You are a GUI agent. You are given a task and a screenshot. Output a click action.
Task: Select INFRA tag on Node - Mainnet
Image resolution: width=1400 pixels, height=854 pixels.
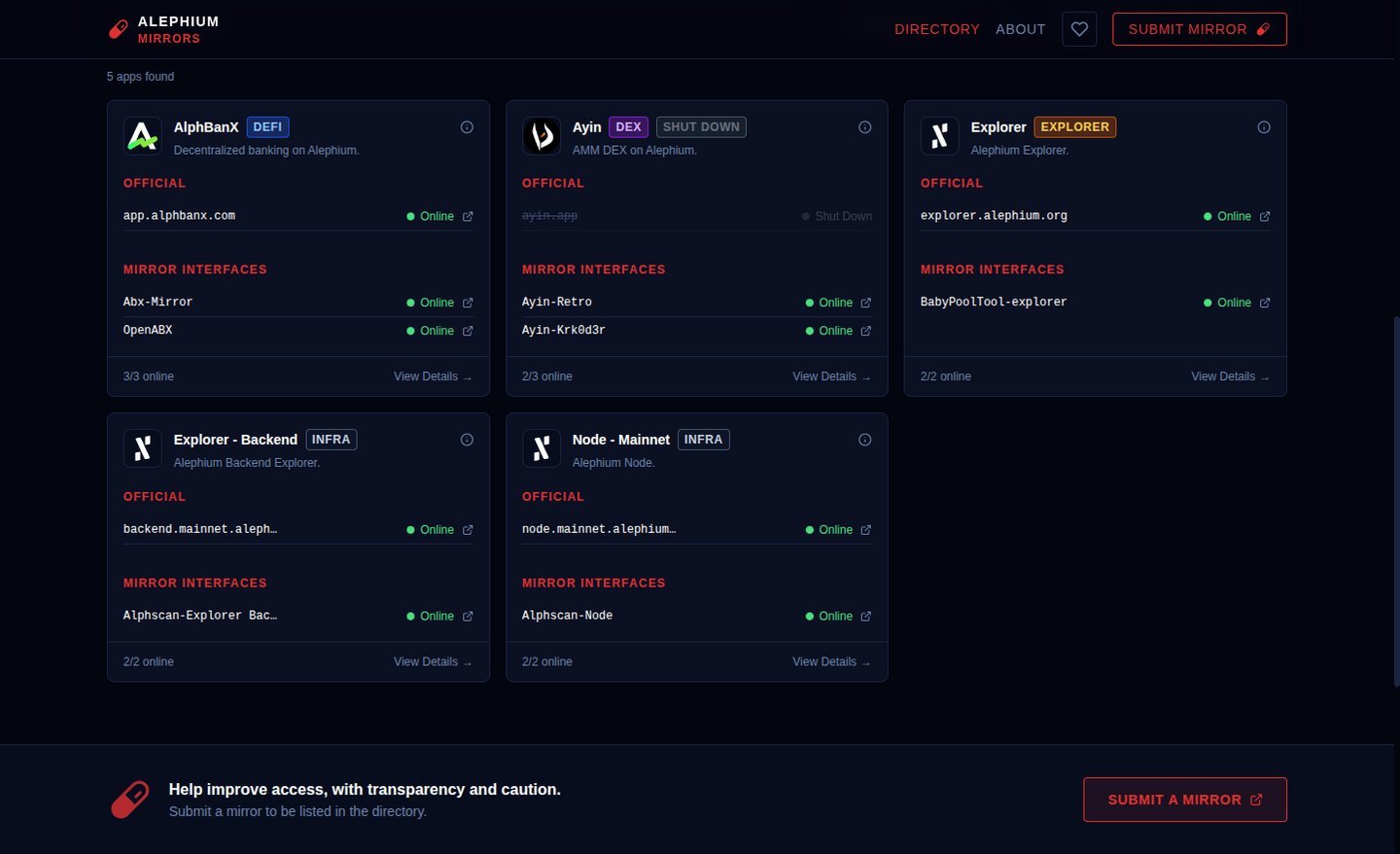point(703,440)
